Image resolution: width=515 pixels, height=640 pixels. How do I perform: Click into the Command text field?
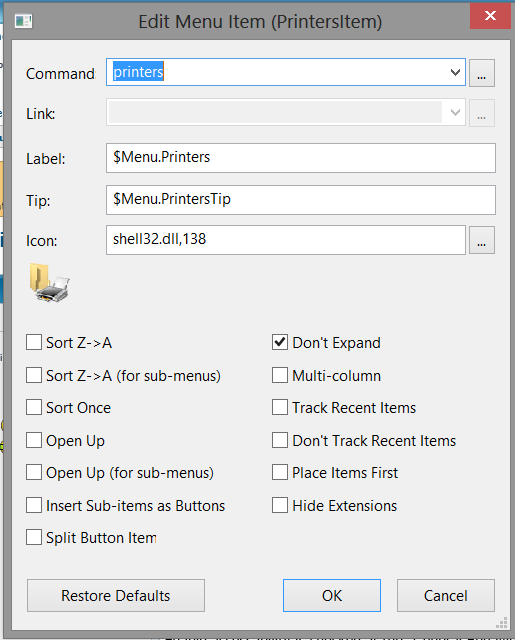coord(286,72)
